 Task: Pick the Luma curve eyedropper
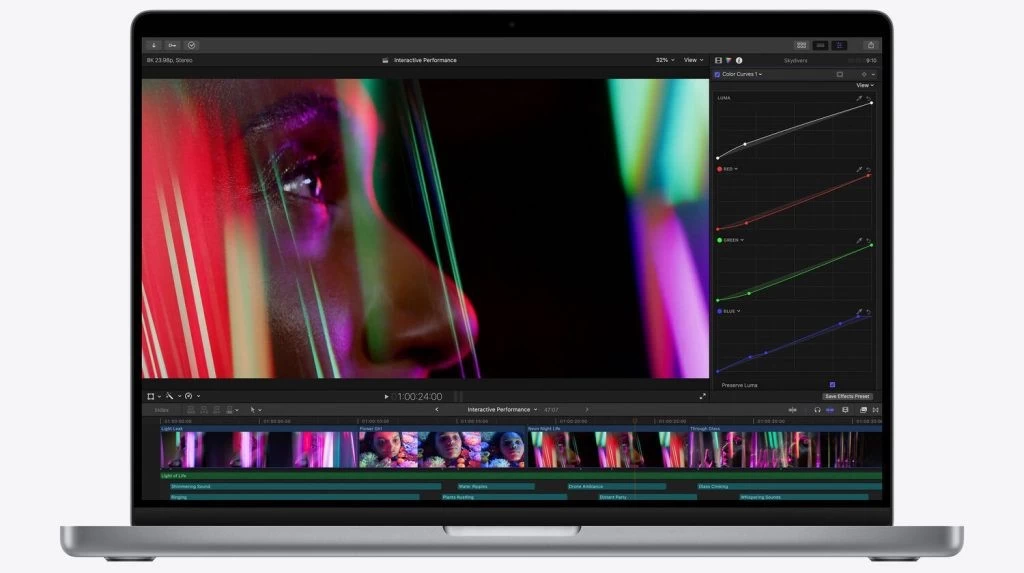click(858, 98)
